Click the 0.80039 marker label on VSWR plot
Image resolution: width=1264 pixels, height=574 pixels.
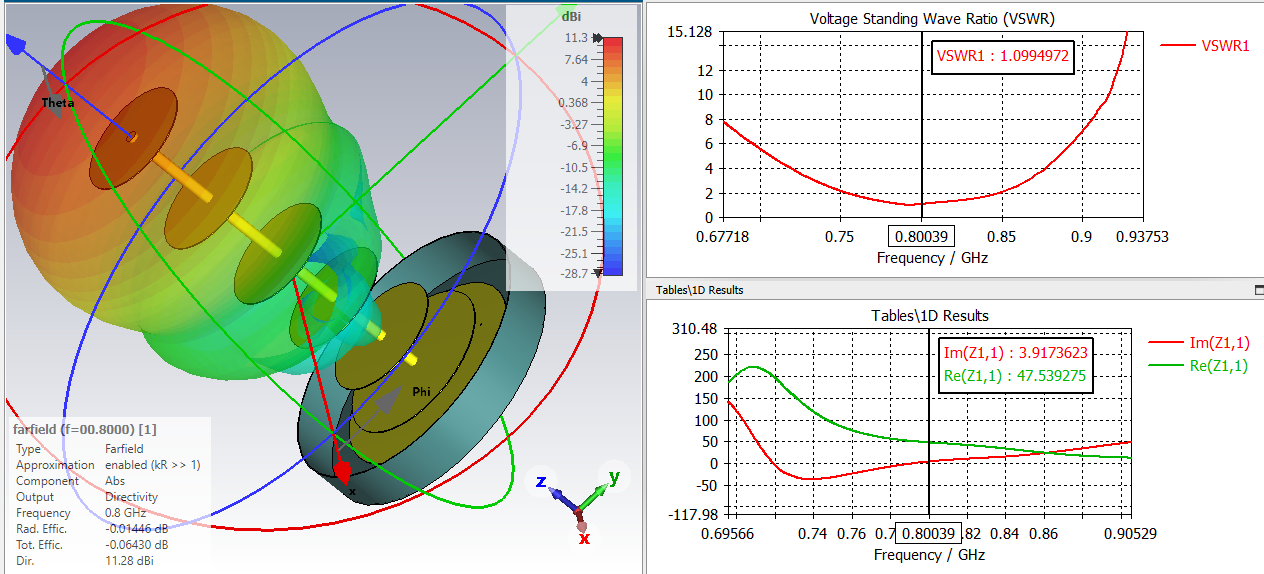coord(921,237)
